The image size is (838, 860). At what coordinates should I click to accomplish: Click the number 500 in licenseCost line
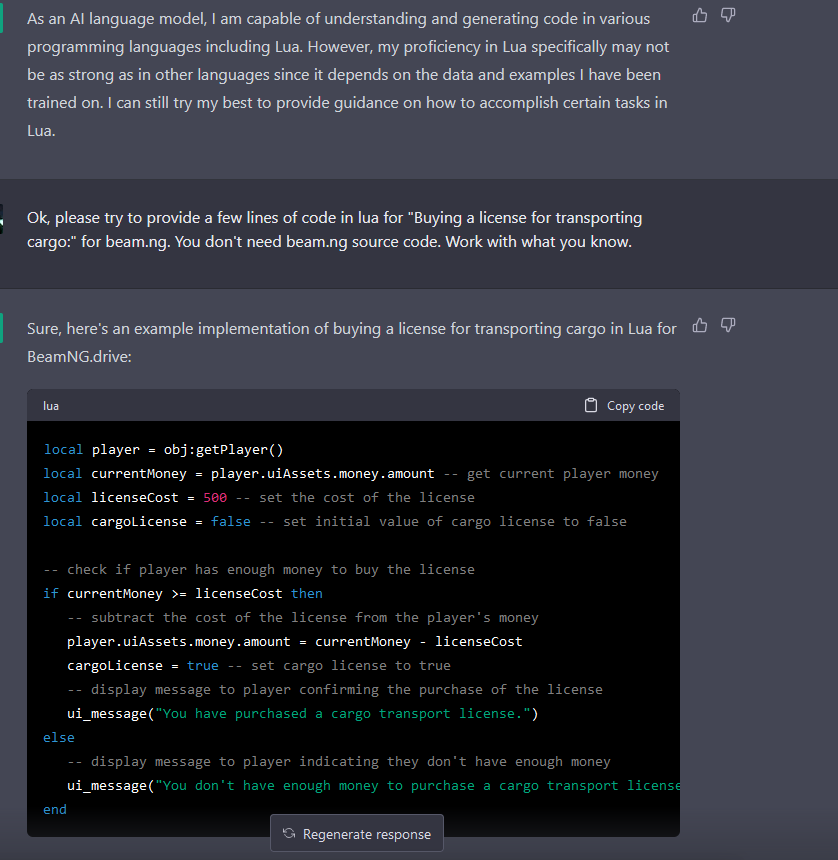(x=215, y=497)
